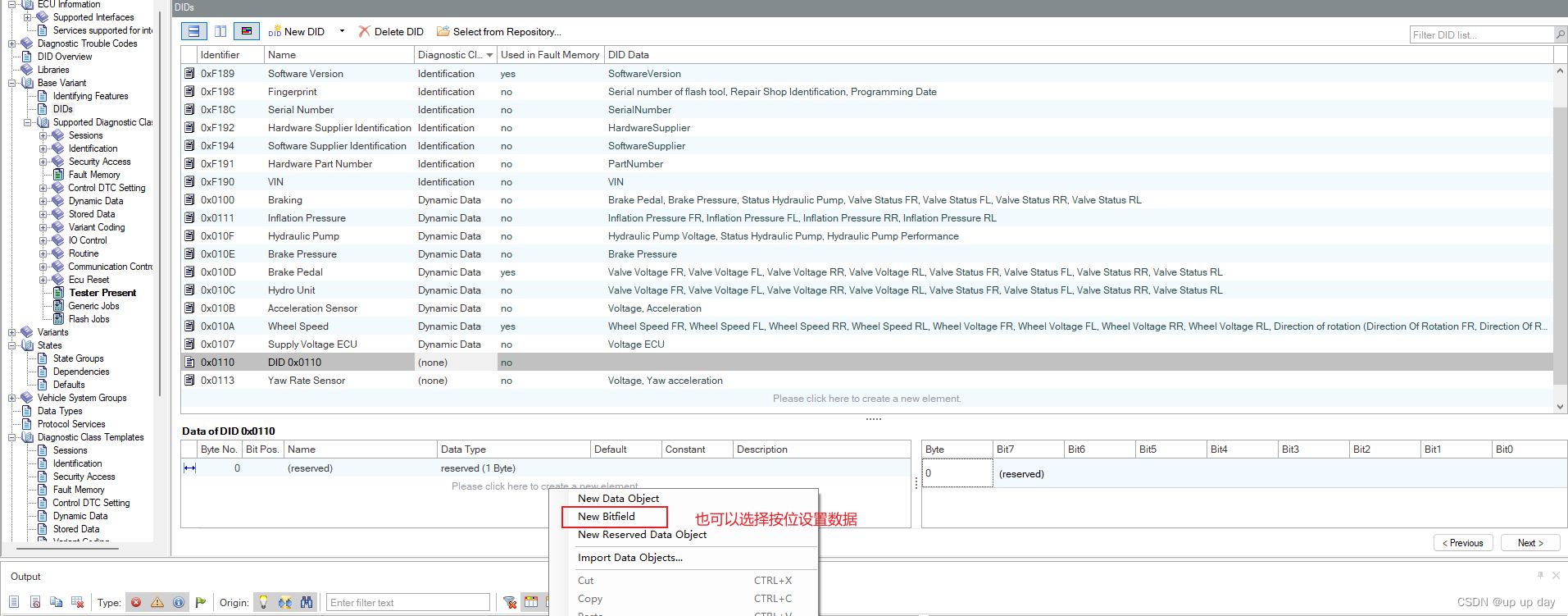Click the New DID button
This screenshot has width=1568, height=616.
coord(296,32)
